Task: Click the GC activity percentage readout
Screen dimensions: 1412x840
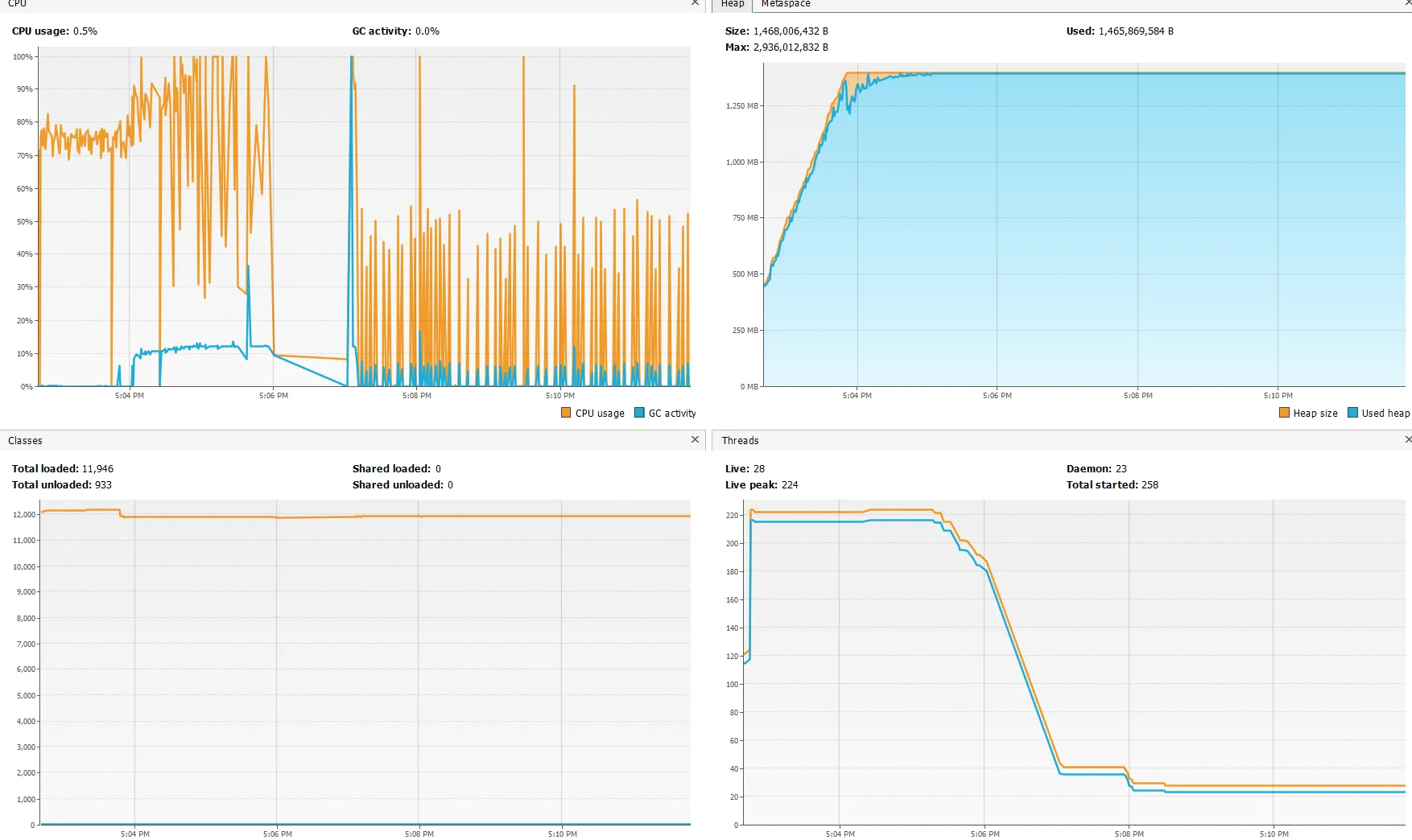Action: pos(427,31)
